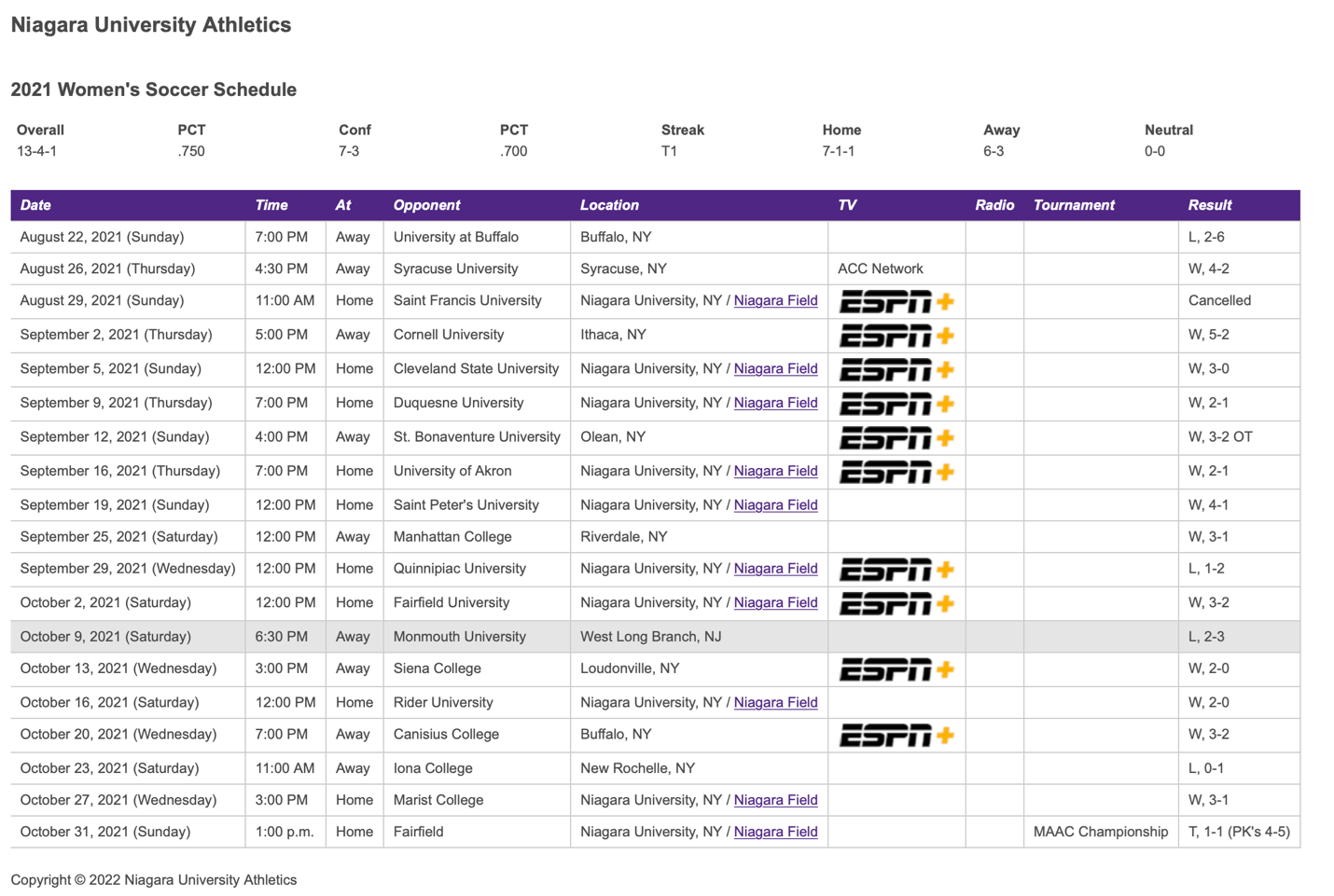Open Niagara Field link in Saint Peter's row

tap(775, 504)
